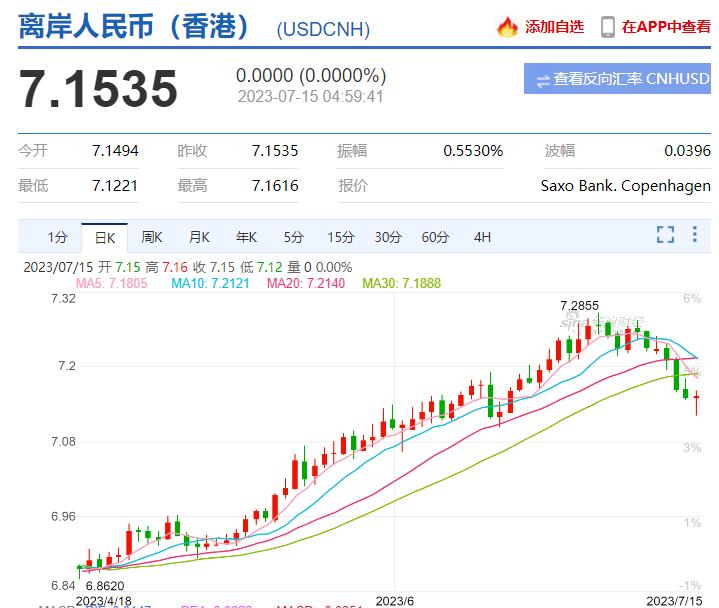
Task: Click the 7.2855 peak price label on chart
Action: (580, 305)
